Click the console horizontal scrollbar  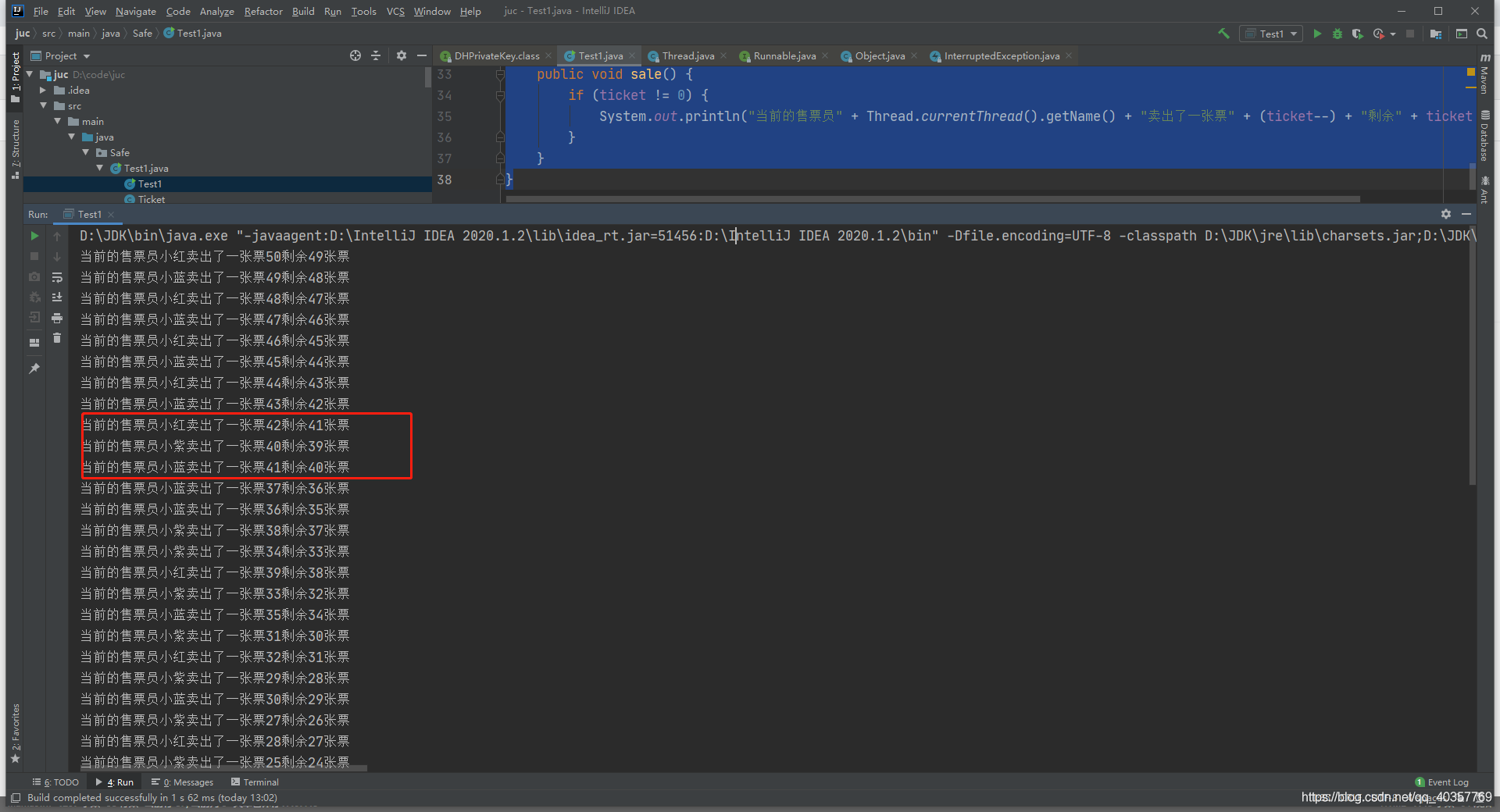[x=223, y=768]
